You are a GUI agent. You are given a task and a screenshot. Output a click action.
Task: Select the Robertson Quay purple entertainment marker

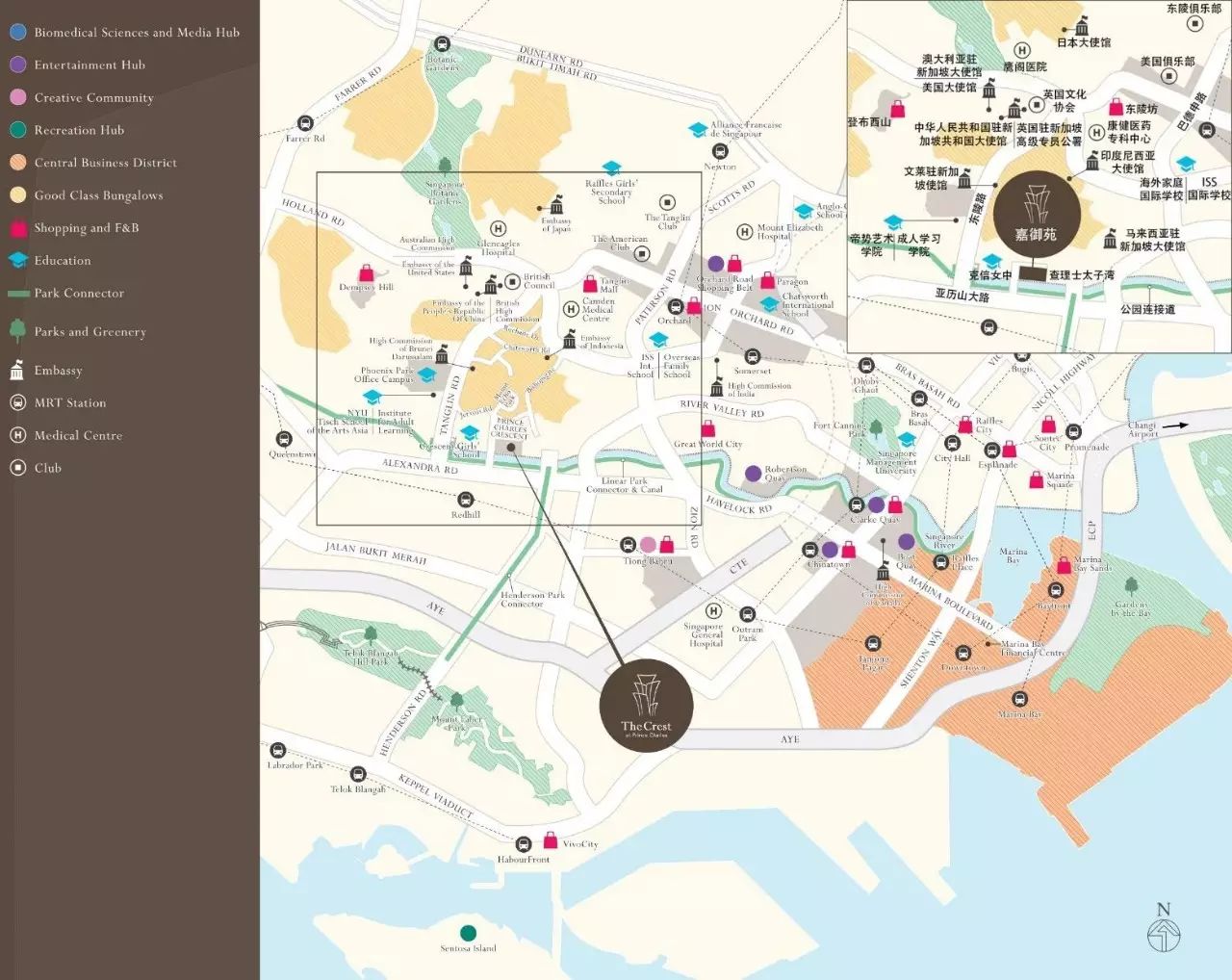[754, 473]
